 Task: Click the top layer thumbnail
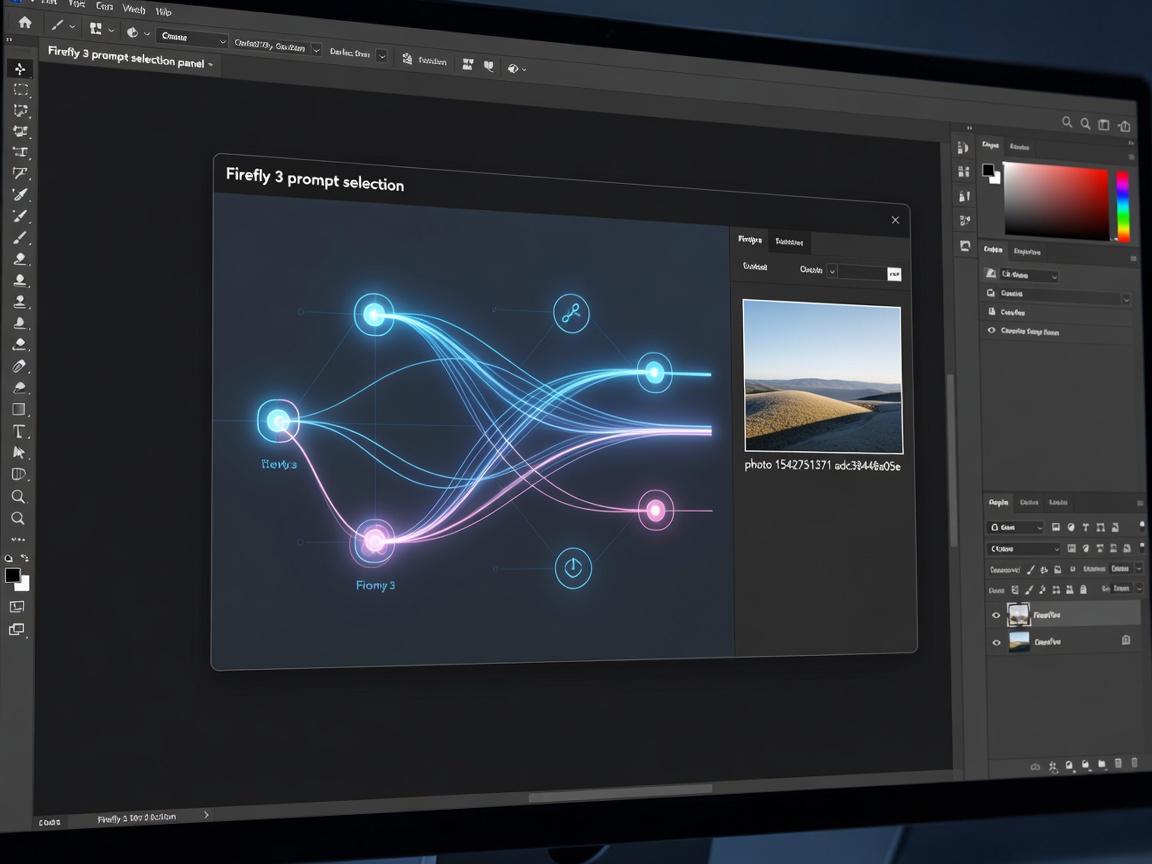[1018, 614]
